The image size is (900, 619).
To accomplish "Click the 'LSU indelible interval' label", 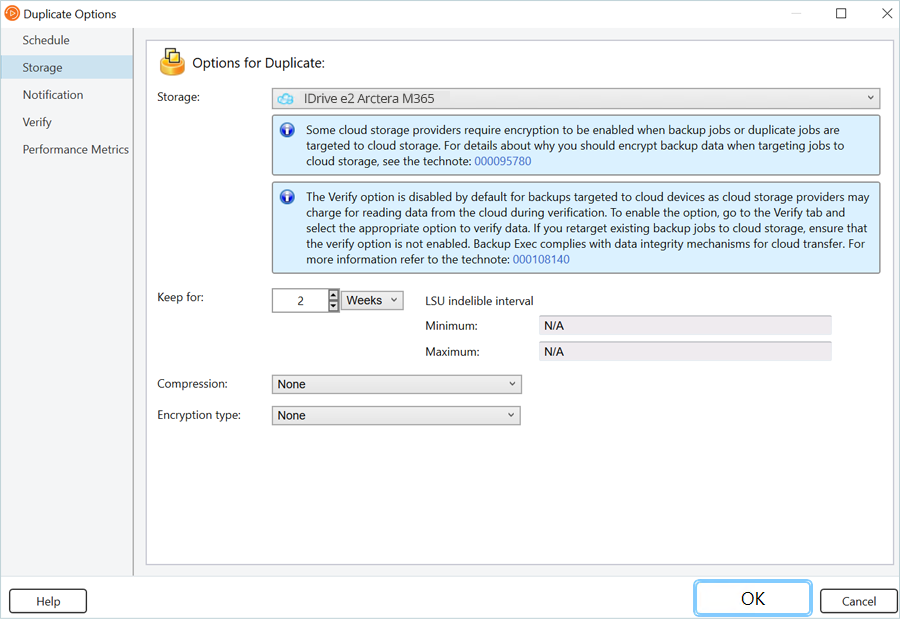I will pyautogui.click(x=479, y=301).
